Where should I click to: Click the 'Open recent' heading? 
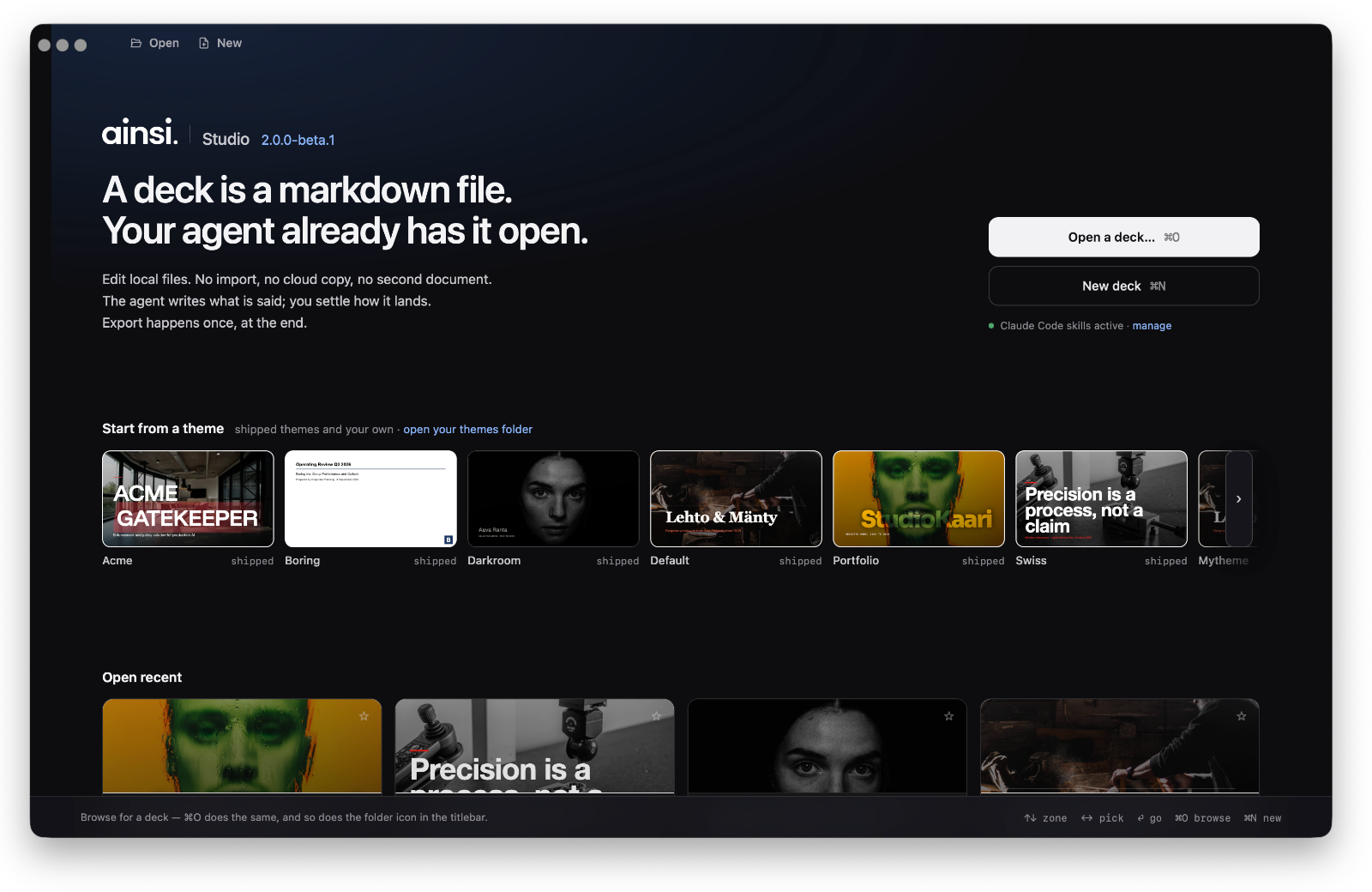click(x=142, y=678)
